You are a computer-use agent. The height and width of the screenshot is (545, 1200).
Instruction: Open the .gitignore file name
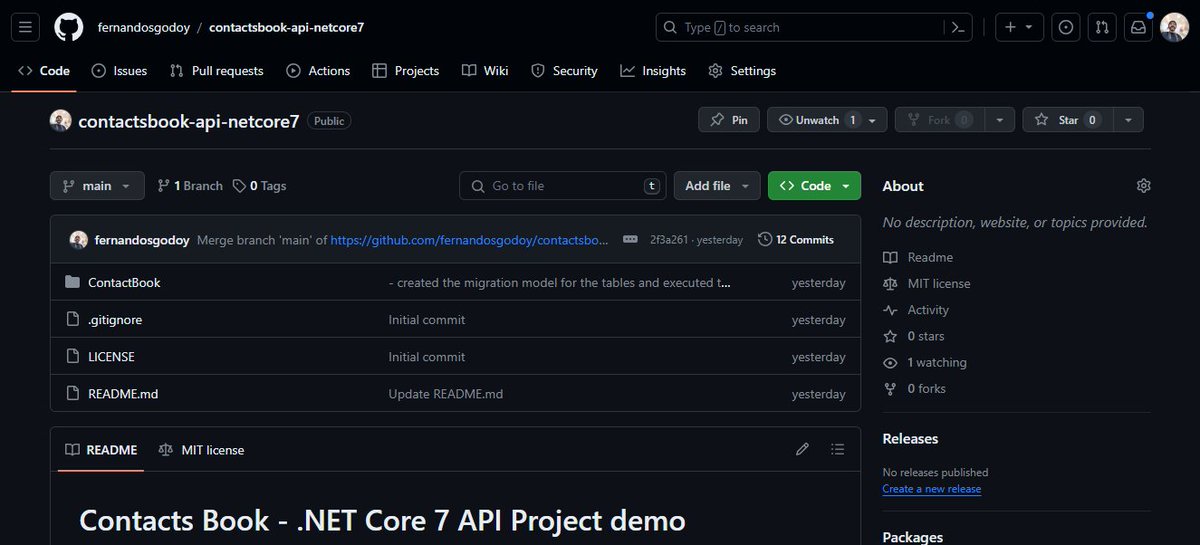click(114, 320)
